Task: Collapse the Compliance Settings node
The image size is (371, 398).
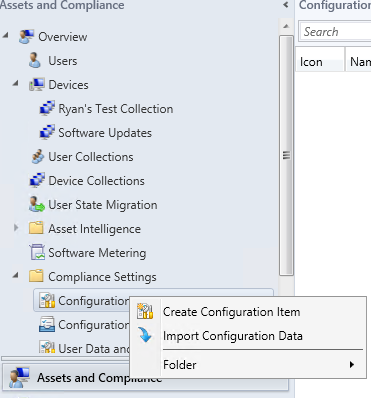Action: coord(15,275)
